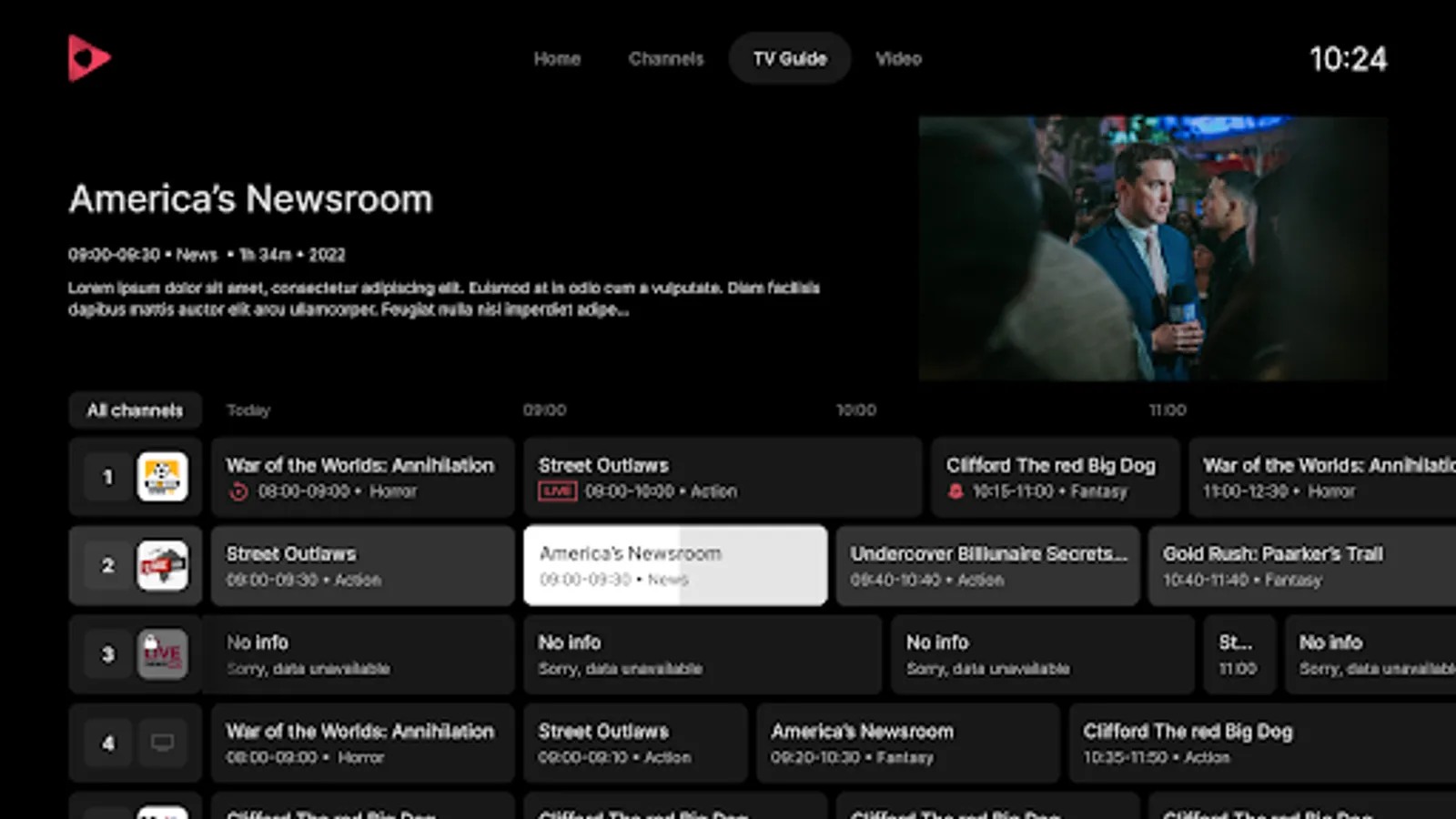Click the TV placeholder icon for channel 4
Image resolution: width=1456 pixels, height=819 pixels.
(x=162, y=743)
